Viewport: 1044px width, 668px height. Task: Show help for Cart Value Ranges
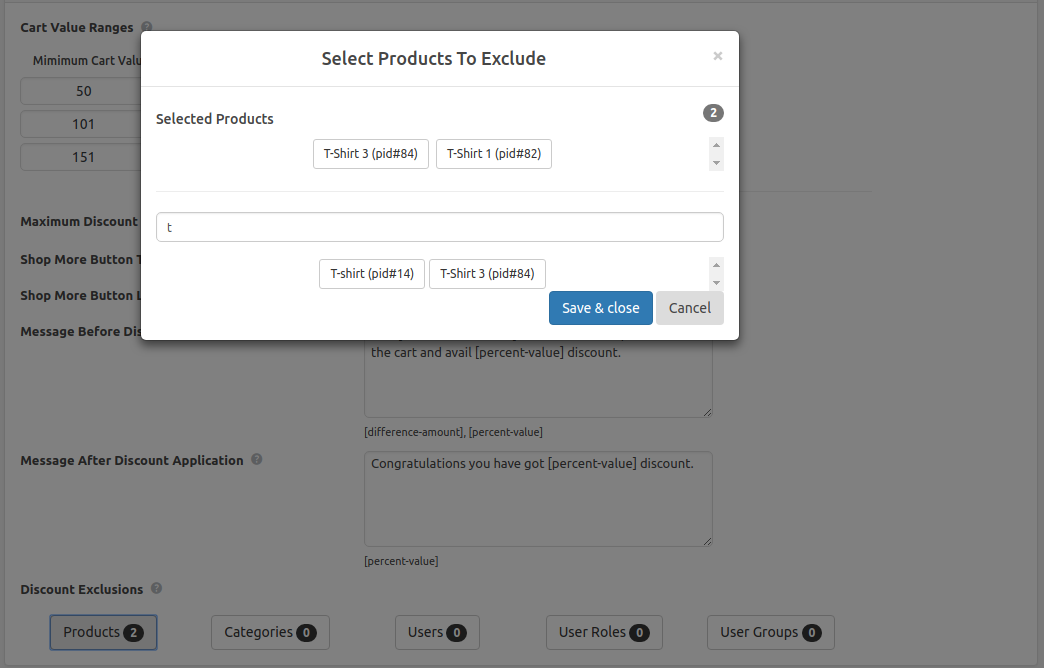[147, 27]
